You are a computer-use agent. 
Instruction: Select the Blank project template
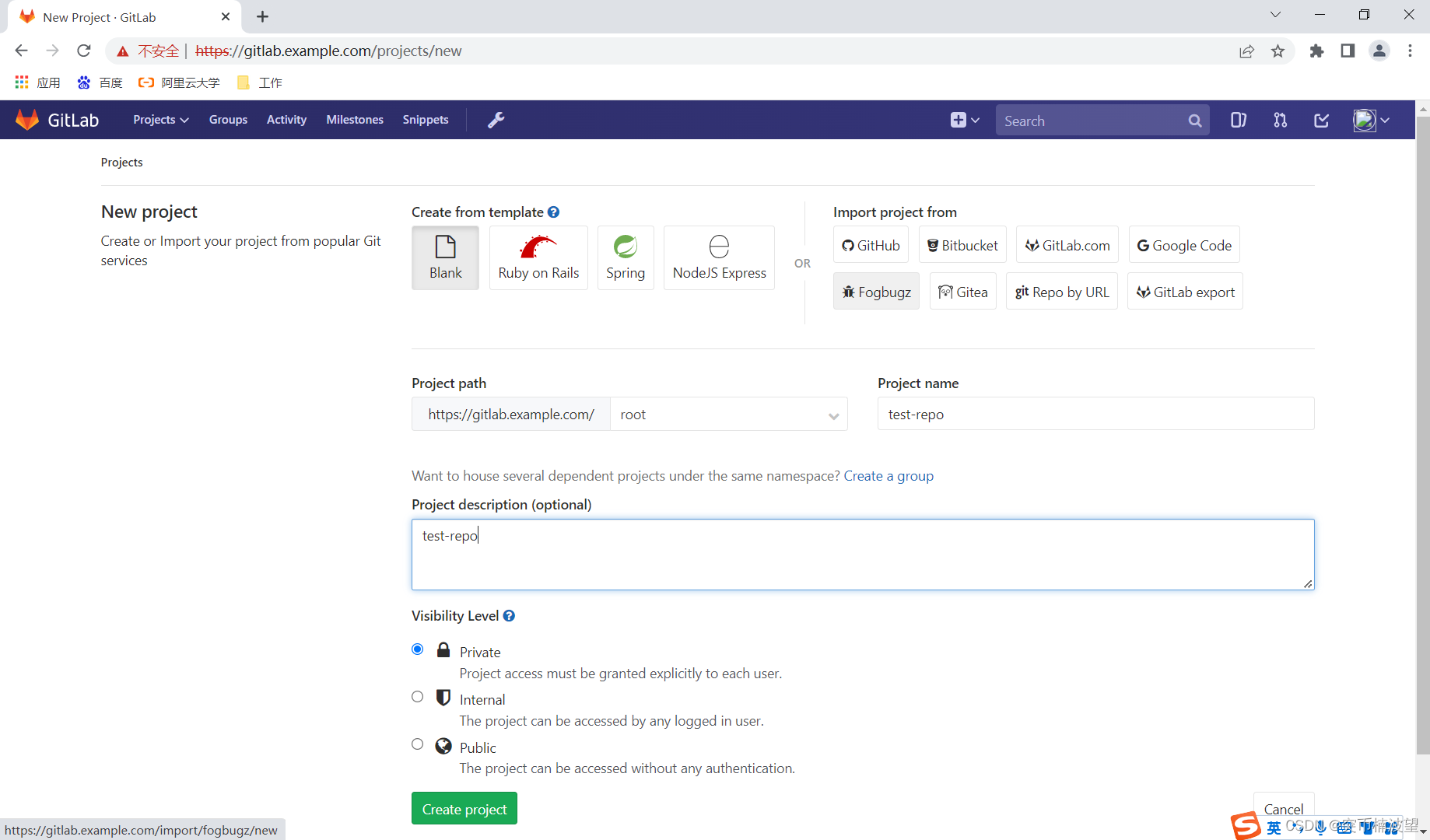click(x=445, y=257)
